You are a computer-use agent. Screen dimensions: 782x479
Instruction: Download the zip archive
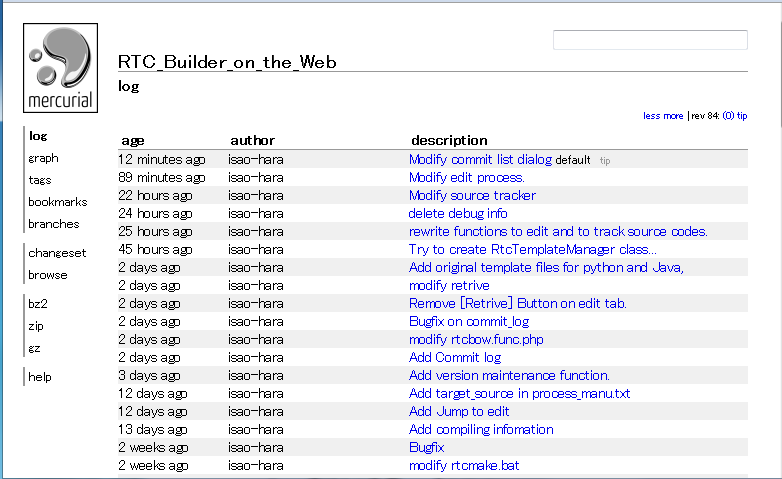tap(36, 326)
